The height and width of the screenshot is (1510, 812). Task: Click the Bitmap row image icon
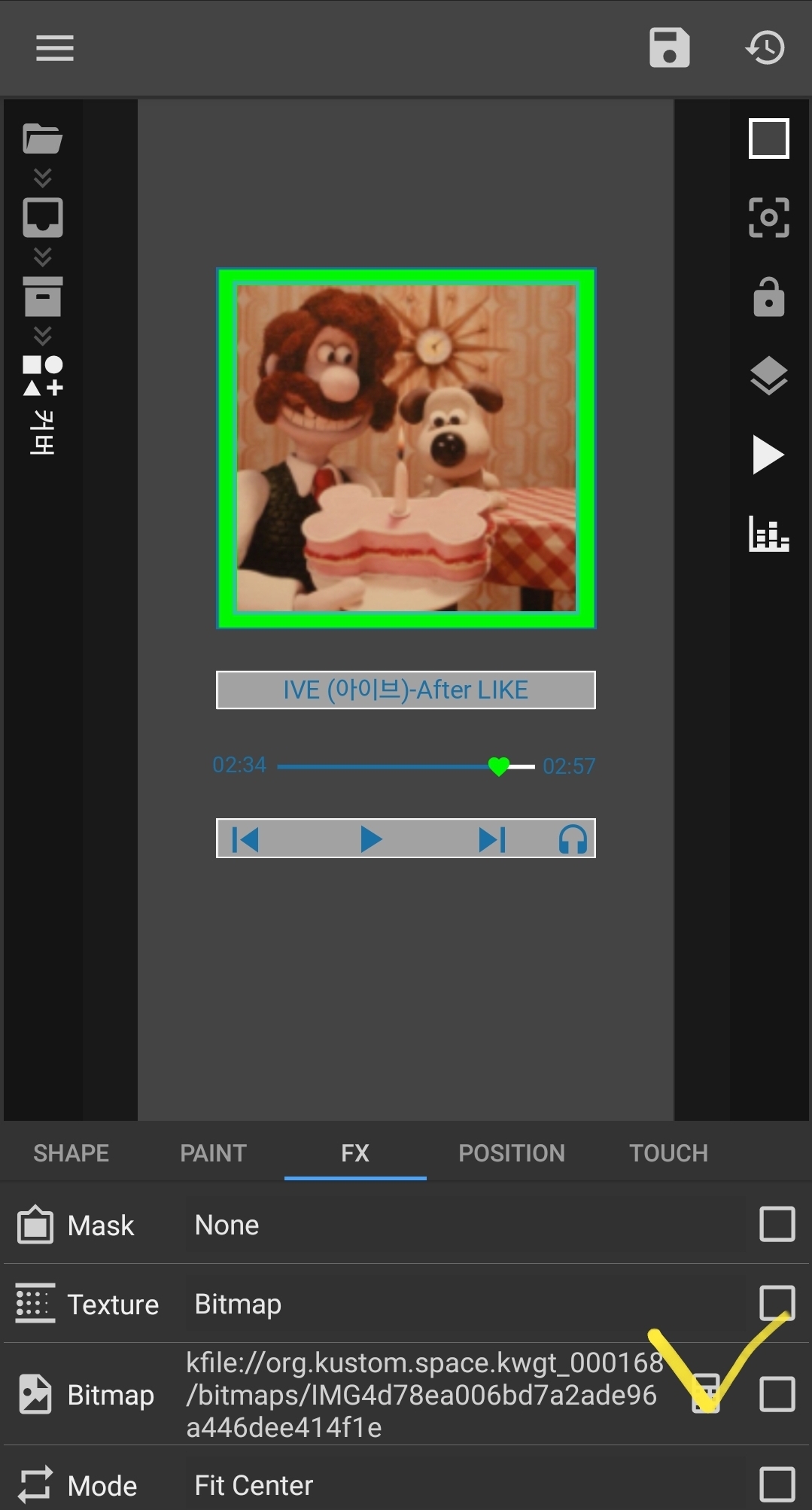coord(35,1394)
